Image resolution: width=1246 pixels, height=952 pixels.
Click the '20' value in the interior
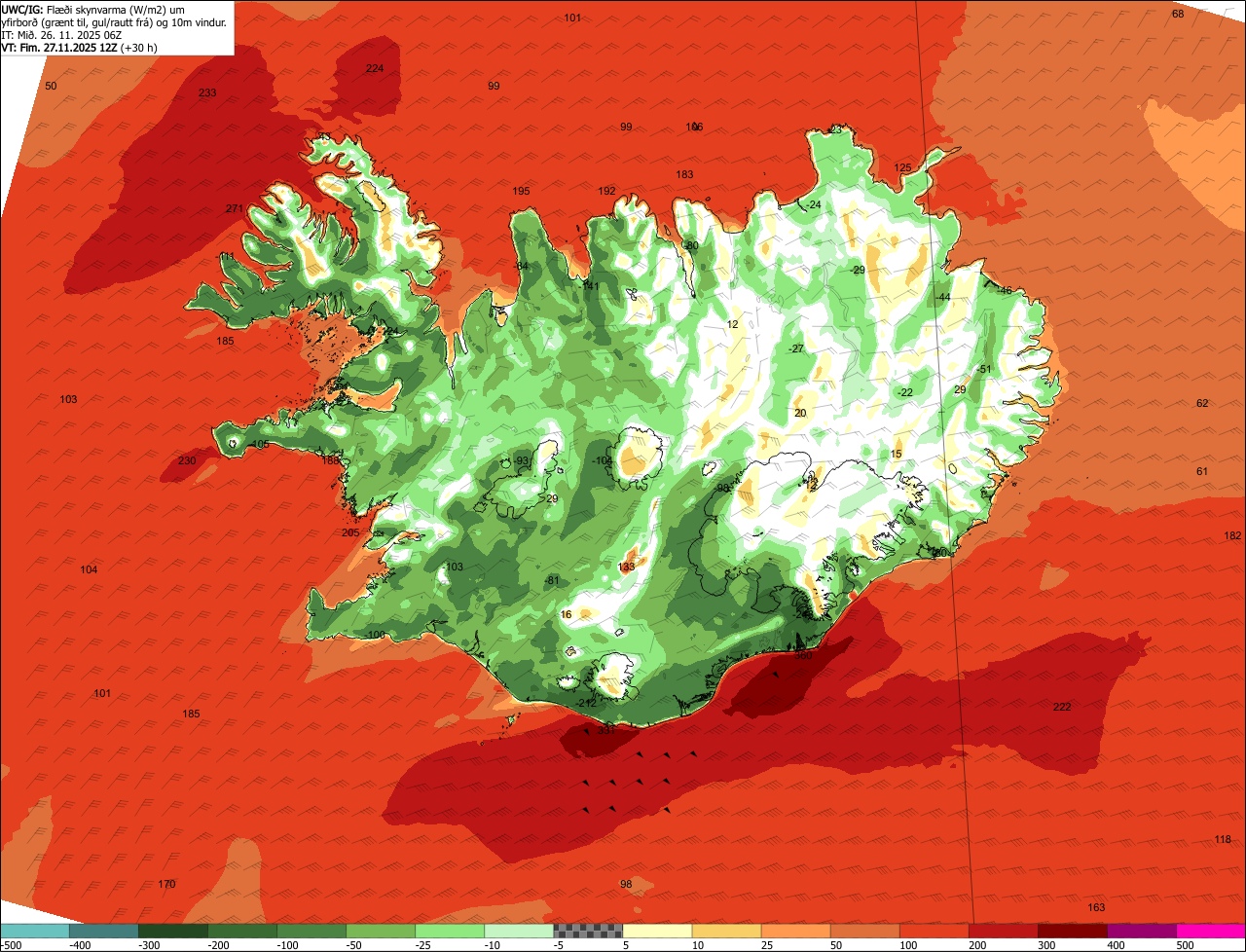[800, 413]
